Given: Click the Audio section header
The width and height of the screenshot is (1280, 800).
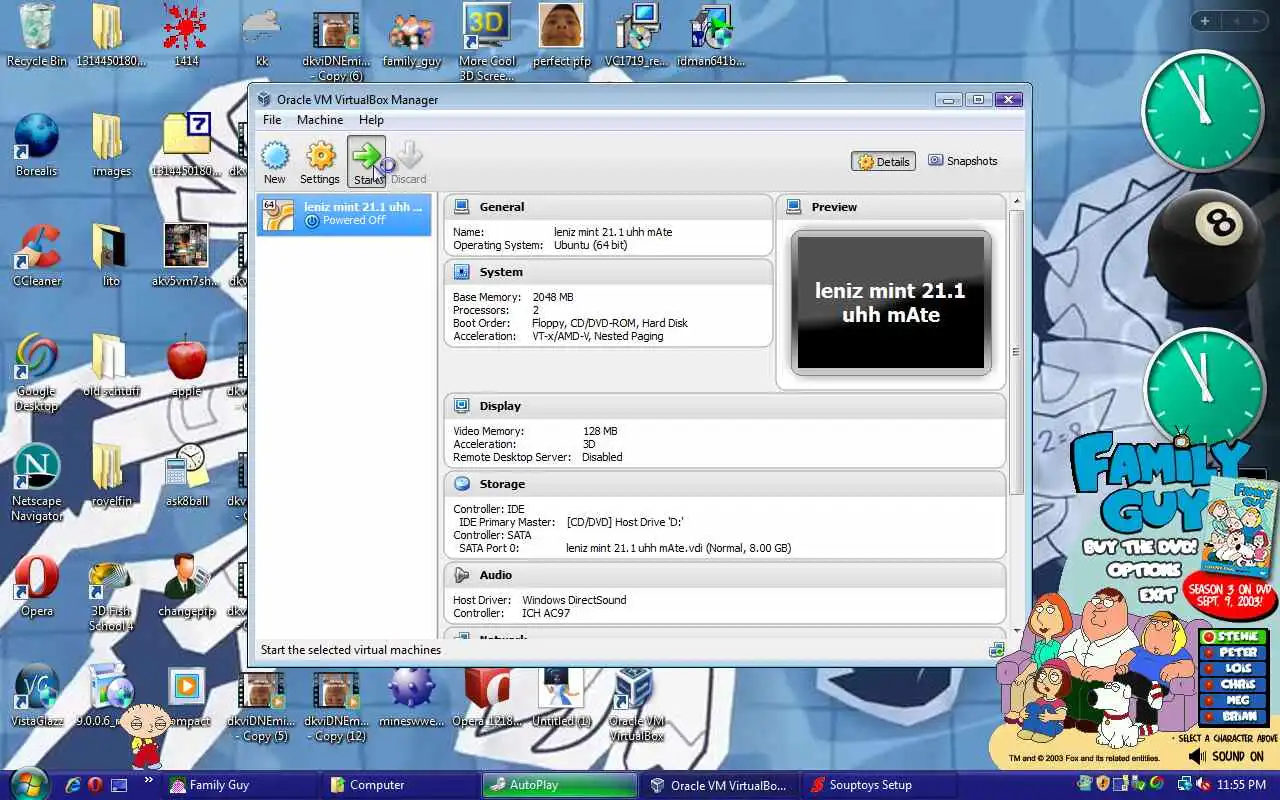Looking at the screenshot, I should tap(725, 575).
